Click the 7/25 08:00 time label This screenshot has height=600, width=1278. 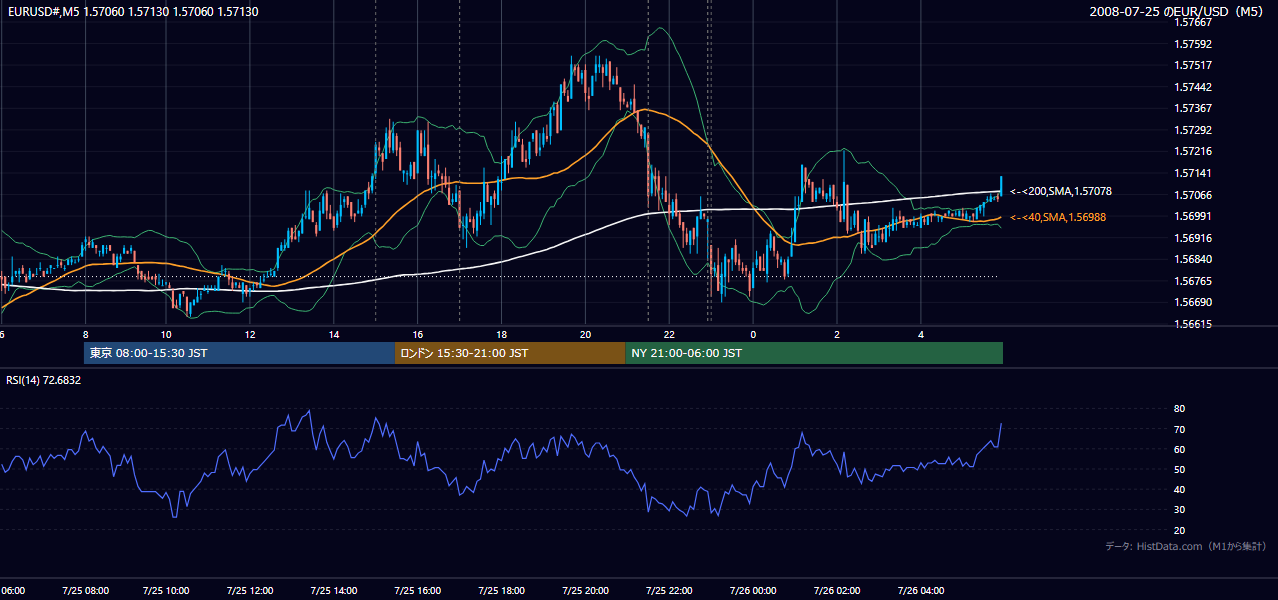click(x=84, y=590)
